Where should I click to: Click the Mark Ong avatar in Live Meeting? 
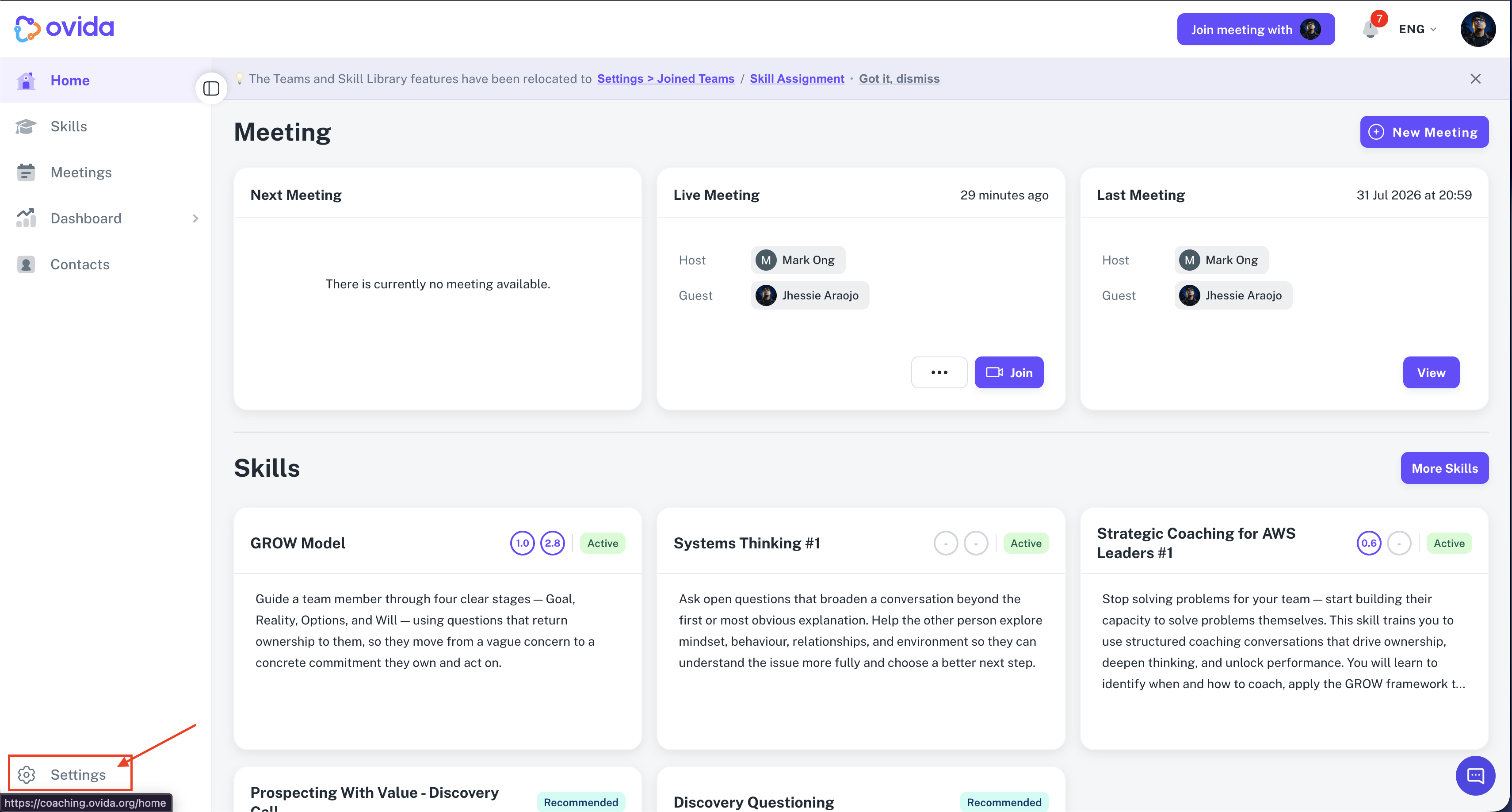point(766,260)
